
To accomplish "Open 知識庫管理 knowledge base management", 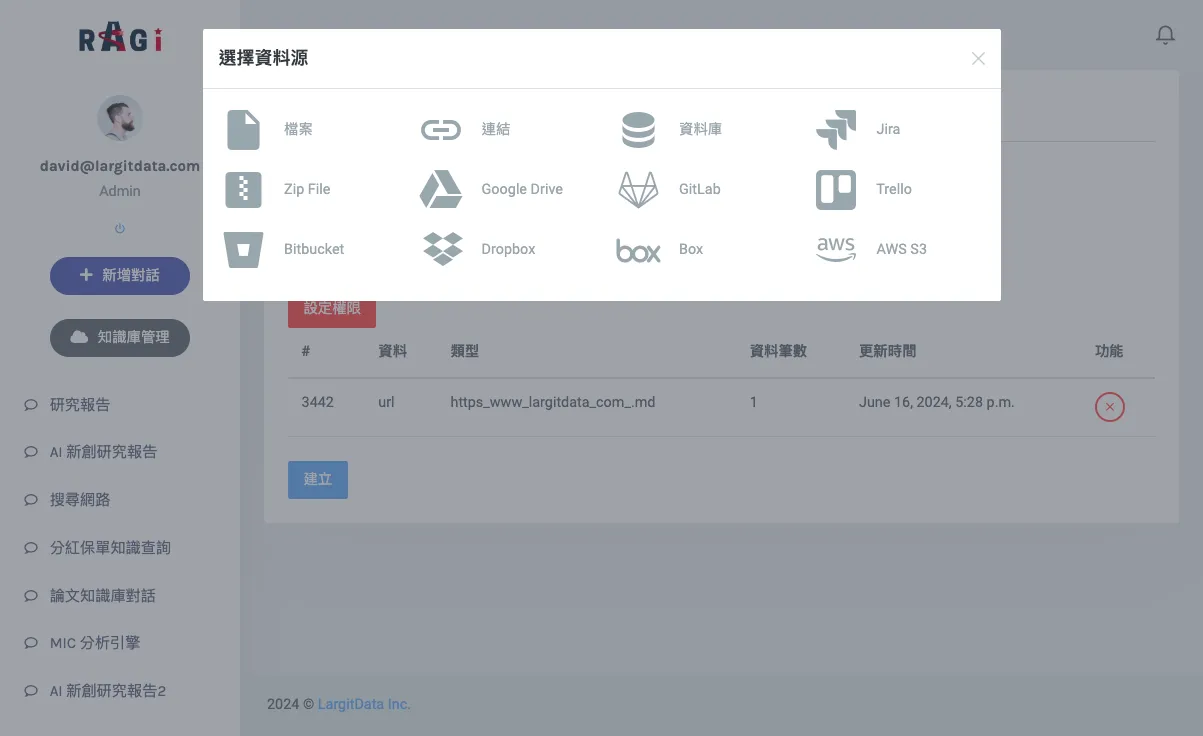I will click(120, 337).
